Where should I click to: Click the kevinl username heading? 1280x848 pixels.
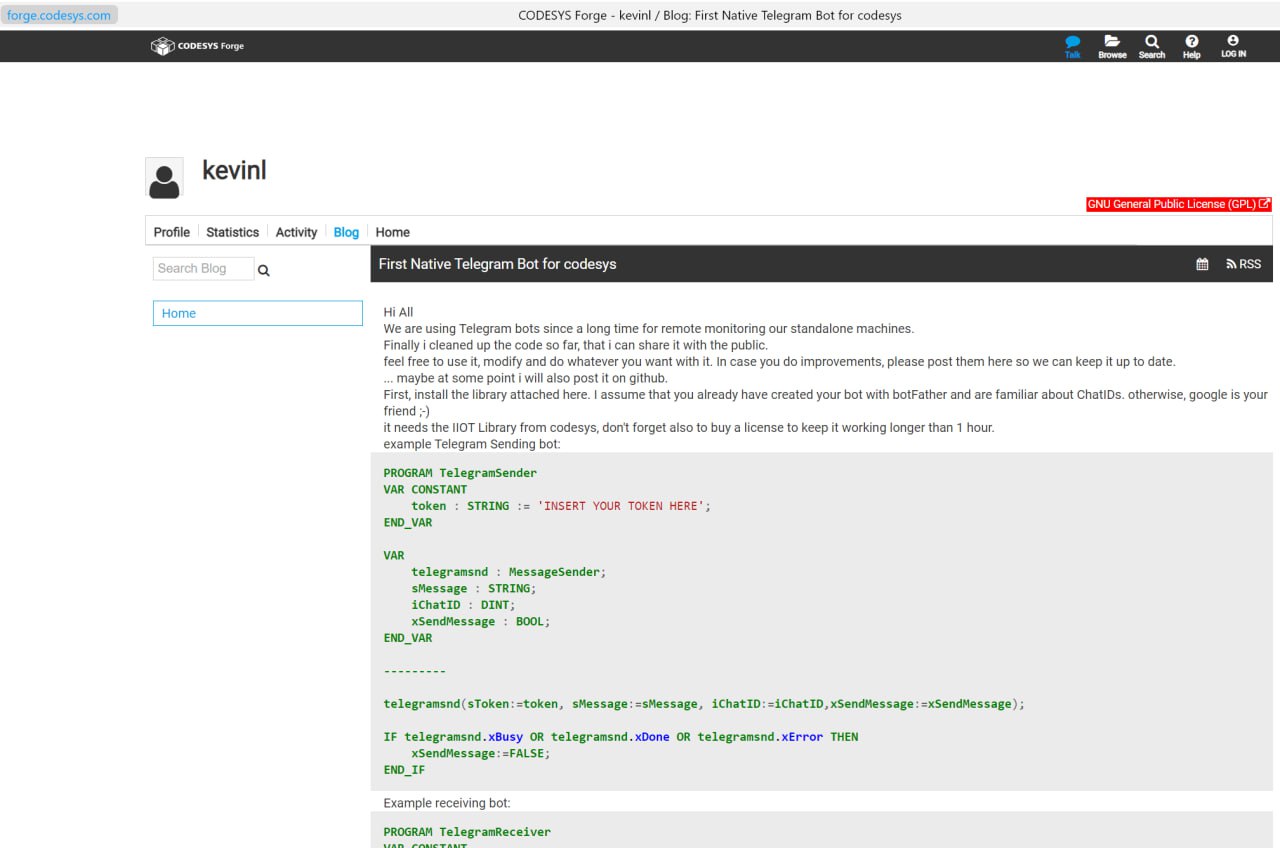pyautogui.click(x=234, y=170)
